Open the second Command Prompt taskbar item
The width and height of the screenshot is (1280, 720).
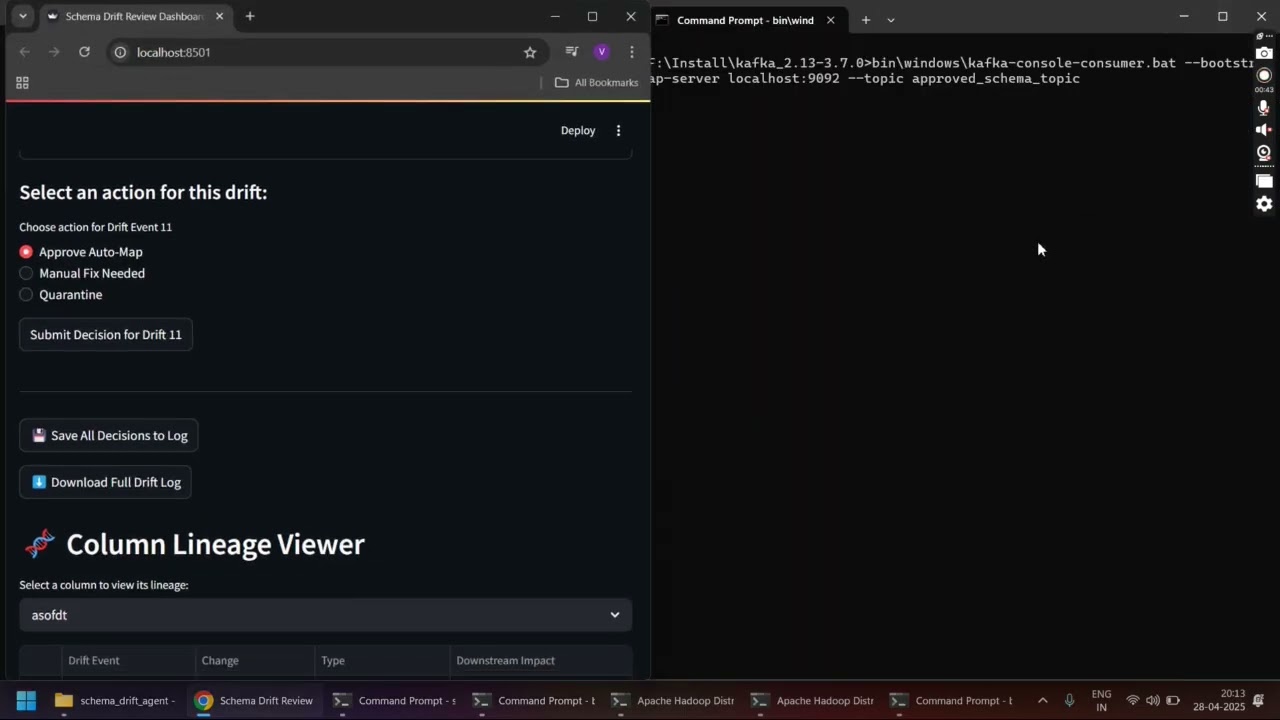tap(533, 700)
